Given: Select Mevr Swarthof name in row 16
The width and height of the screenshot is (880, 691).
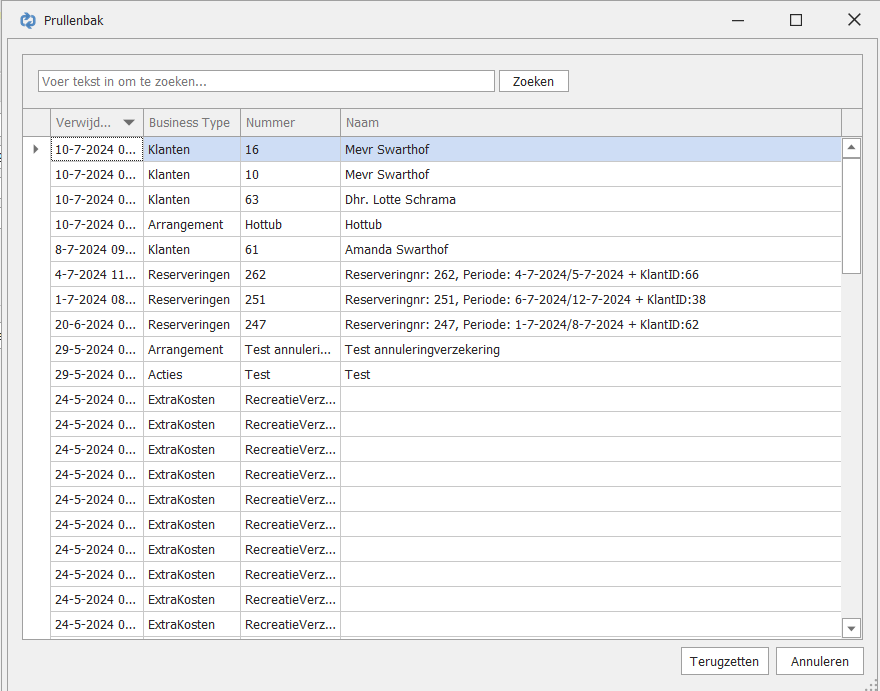Looking at the screenshot, I should [x=387, y=150].
